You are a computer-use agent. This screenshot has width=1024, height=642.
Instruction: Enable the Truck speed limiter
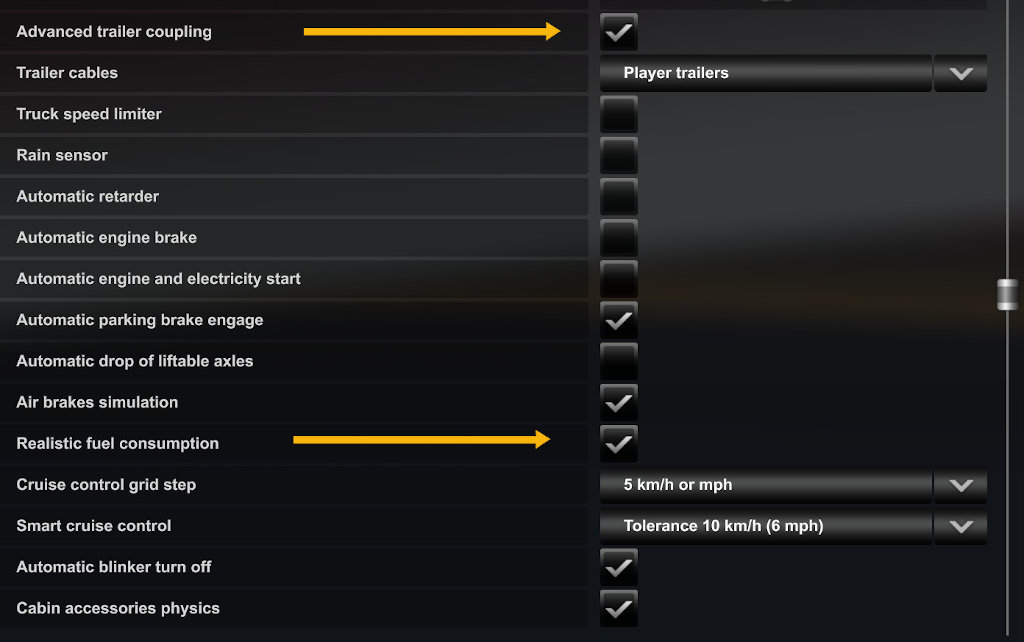618,114
